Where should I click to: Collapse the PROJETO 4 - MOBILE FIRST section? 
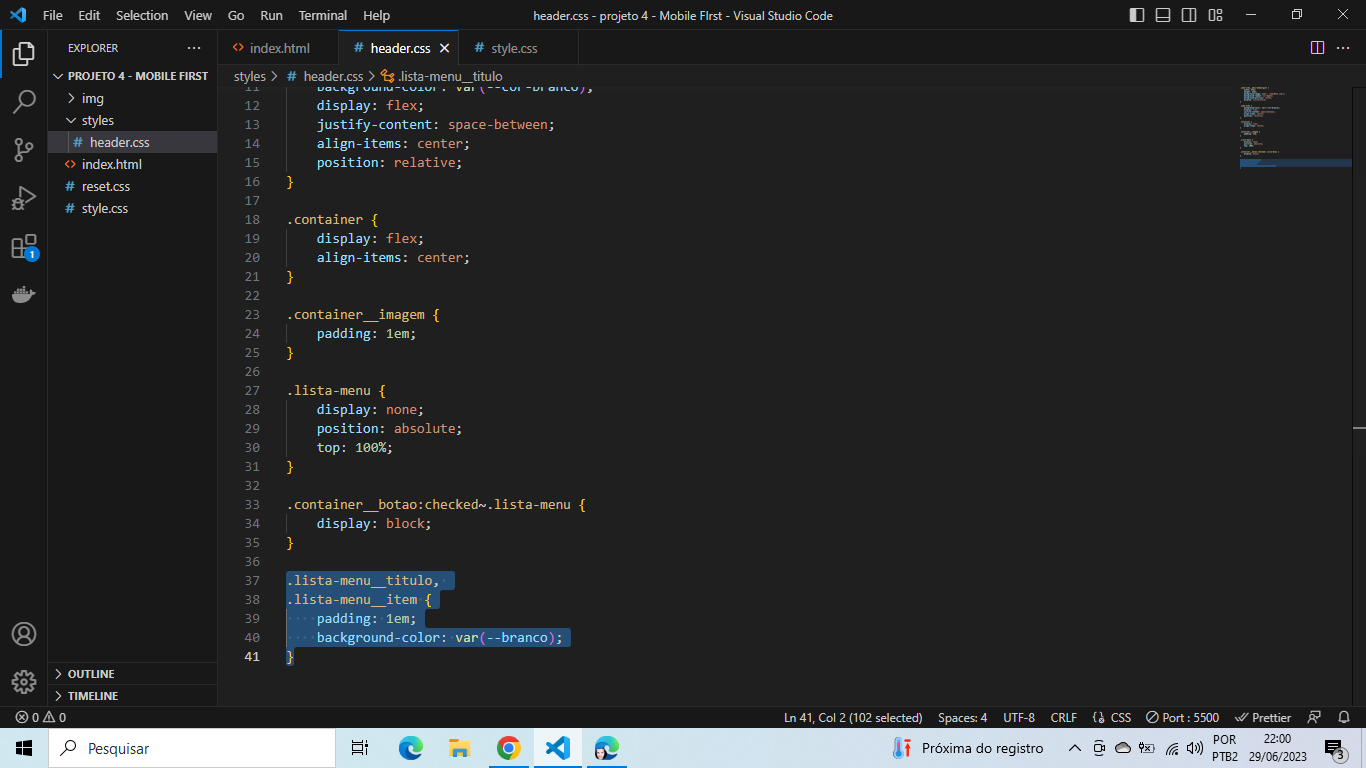click(x=133, y=76)
